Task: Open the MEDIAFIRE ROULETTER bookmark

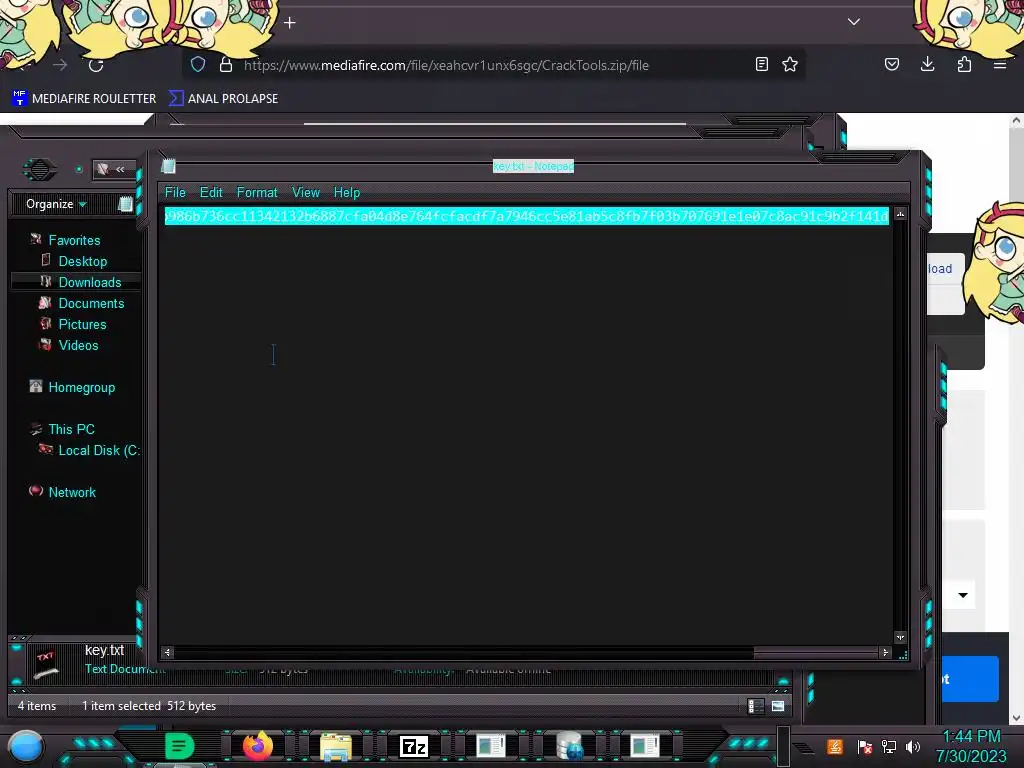Action: coord(84,99)
